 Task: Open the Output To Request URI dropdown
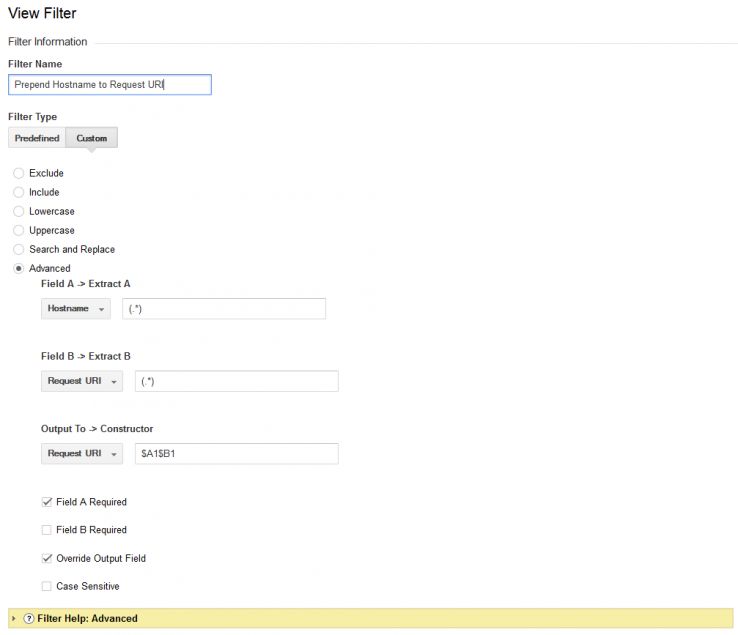(x=83, y=453)
